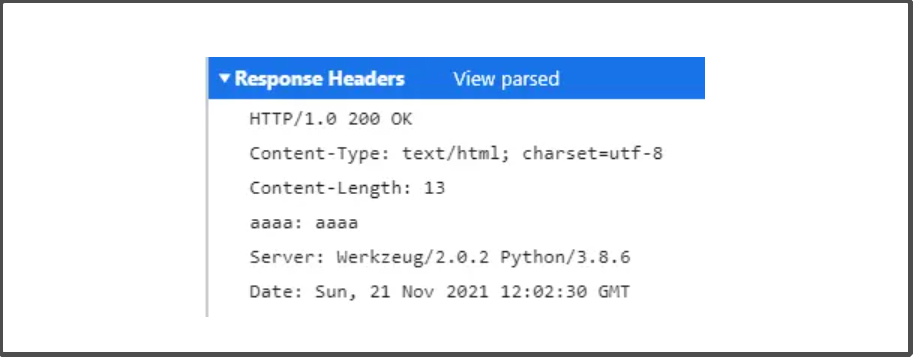The width and height of the screenshot is (915, 360).
Task: Switch to View parsed mode
Action: coord(506,78)
